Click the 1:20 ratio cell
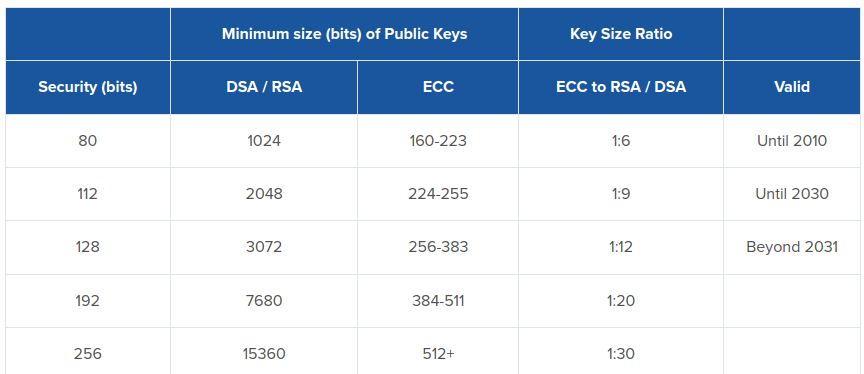The height and width of the screenshot is (374, 864). [620, 301]
